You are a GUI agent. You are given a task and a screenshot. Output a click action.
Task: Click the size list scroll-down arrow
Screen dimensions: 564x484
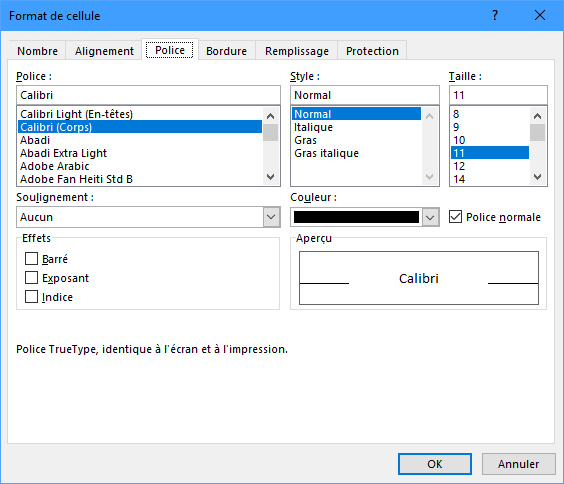537,177
